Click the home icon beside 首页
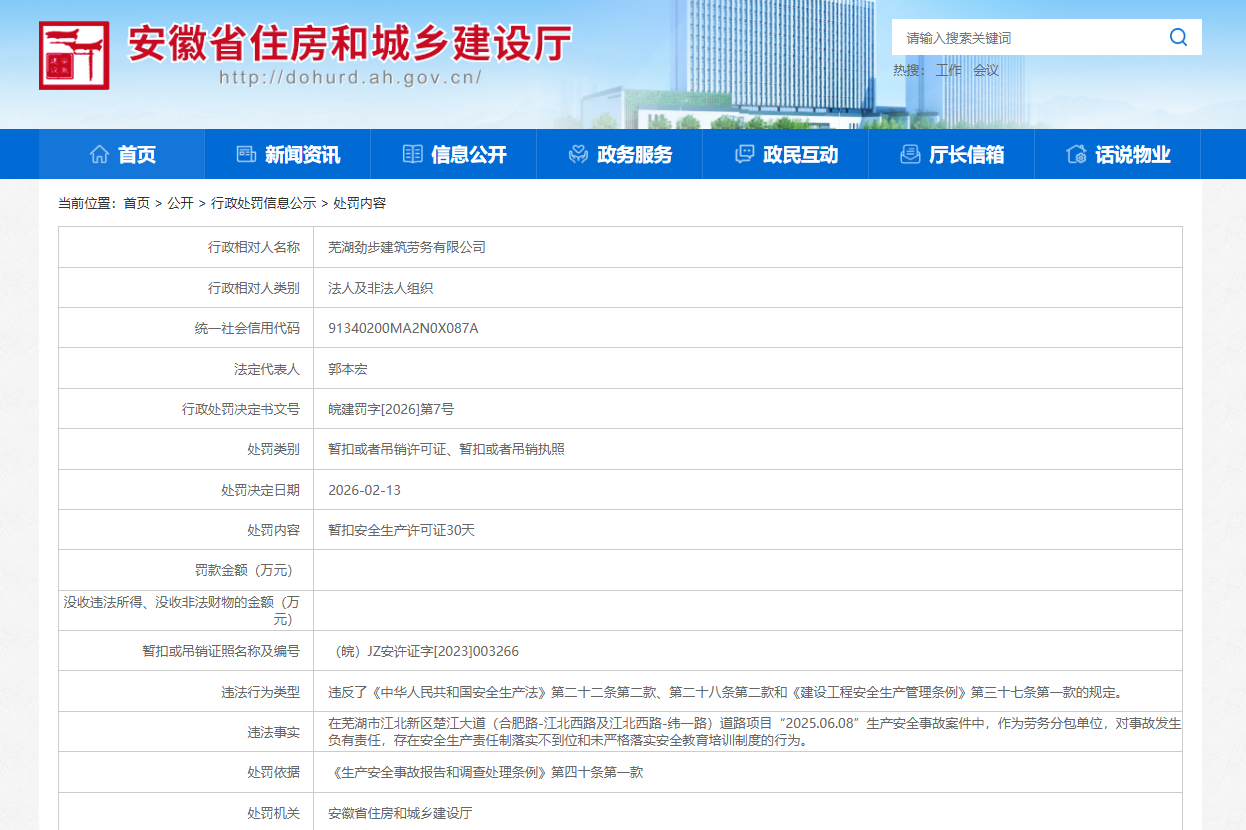 click(99, 154)
